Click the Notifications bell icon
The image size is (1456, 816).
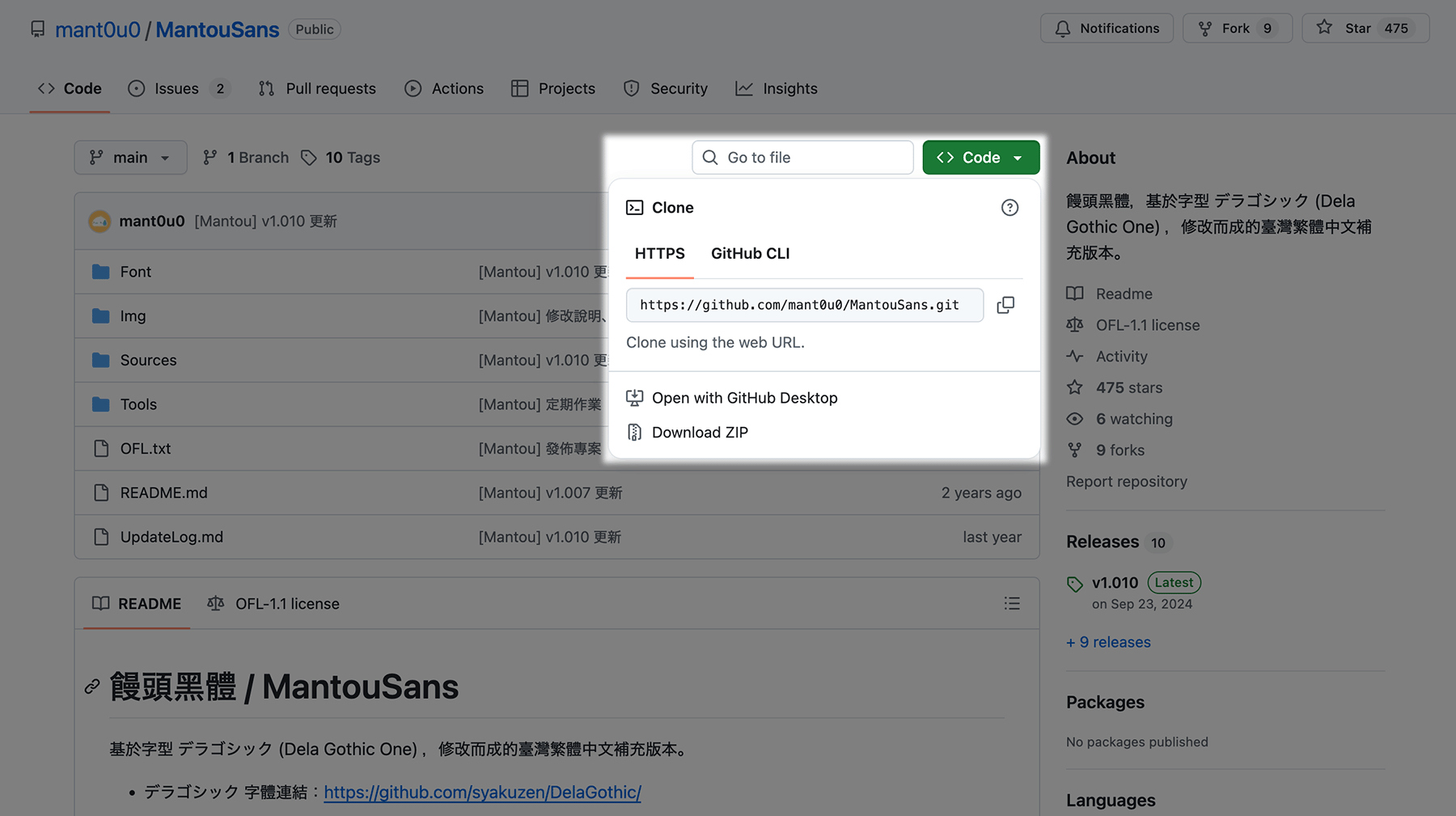pos(1064,28)
